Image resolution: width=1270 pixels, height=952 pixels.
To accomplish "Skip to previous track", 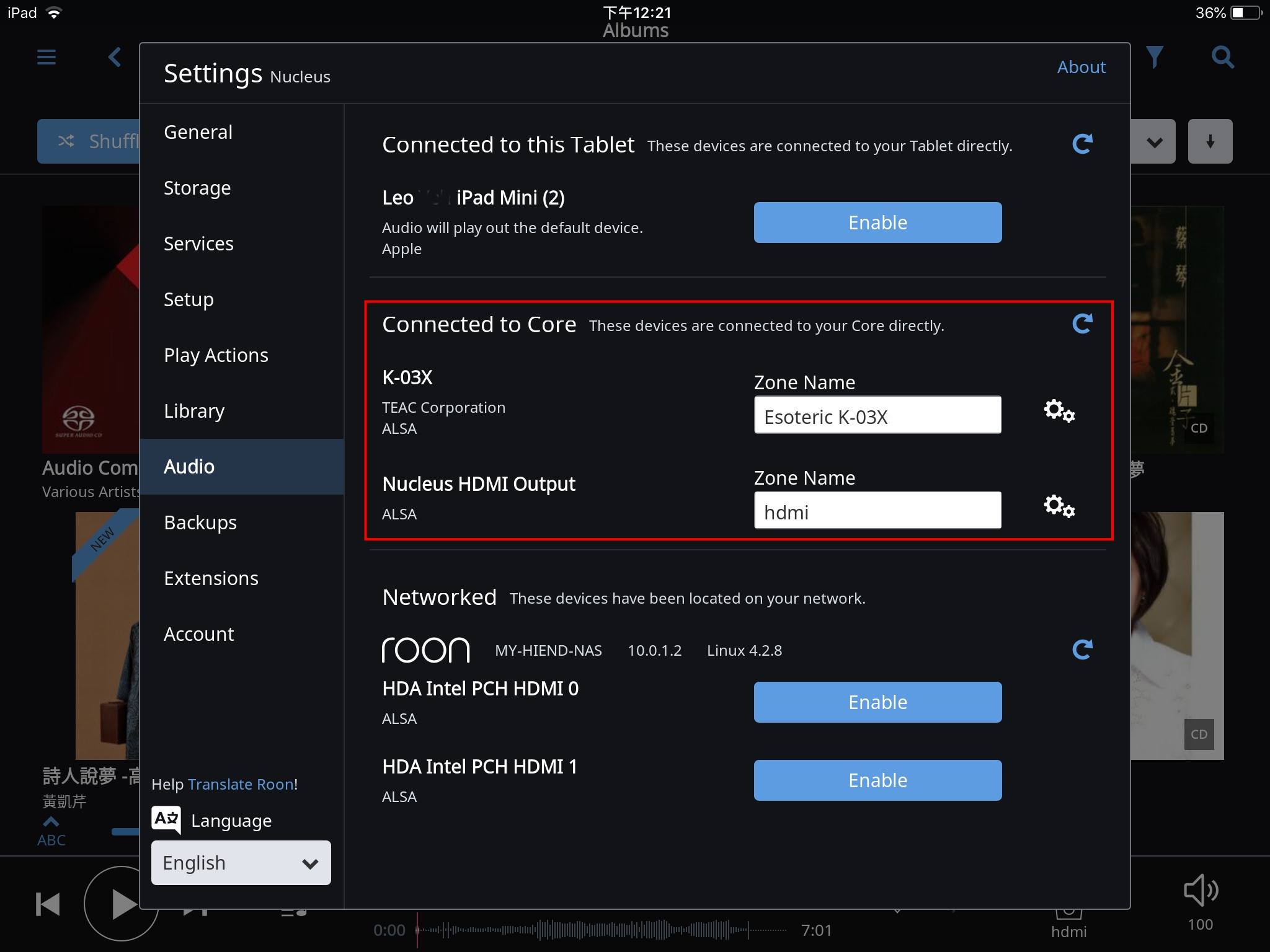I will coord(48,904).
